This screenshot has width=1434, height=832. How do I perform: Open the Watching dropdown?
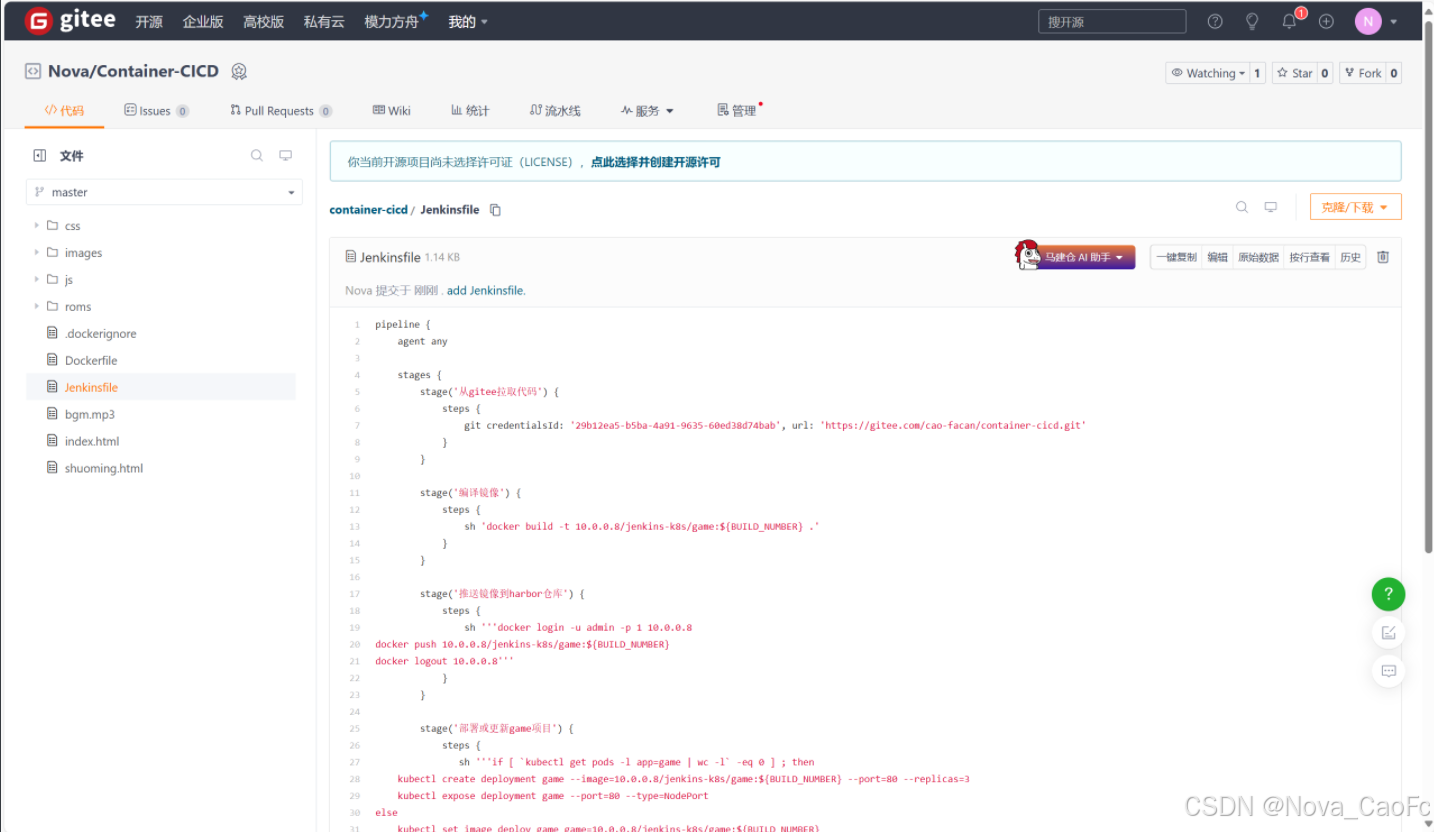tap(1207, 73)
